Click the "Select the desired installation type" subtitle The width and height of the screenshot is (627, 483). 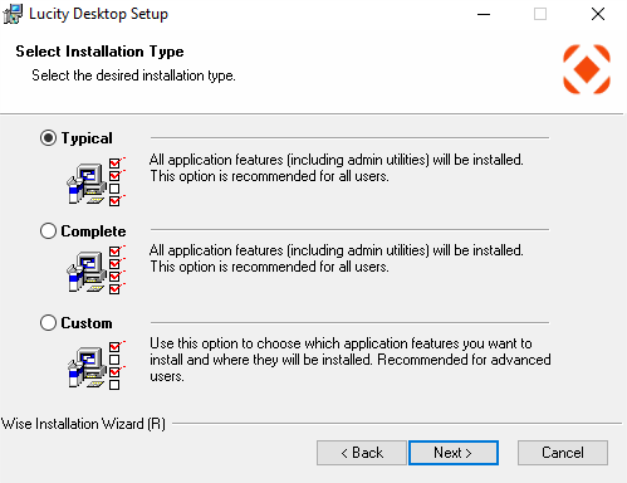click(133, 75)
